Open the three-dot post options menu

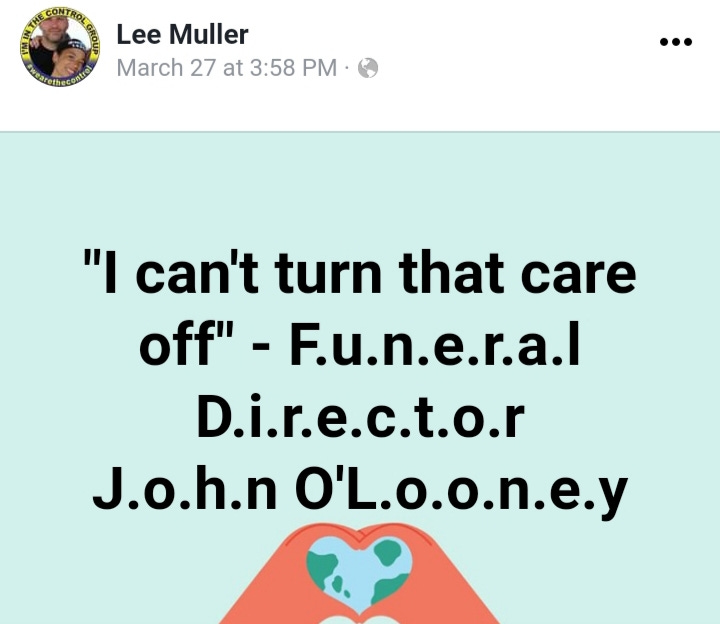click(675, 42)
